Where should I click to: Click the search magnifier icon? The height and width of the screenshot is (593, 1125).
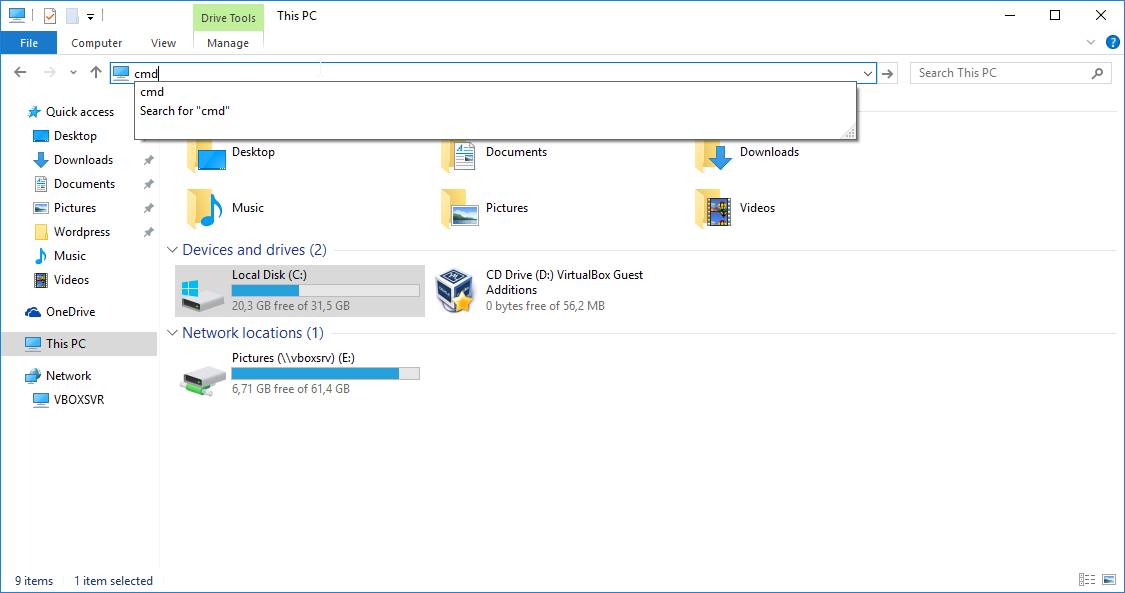[x=1097, y=73]
